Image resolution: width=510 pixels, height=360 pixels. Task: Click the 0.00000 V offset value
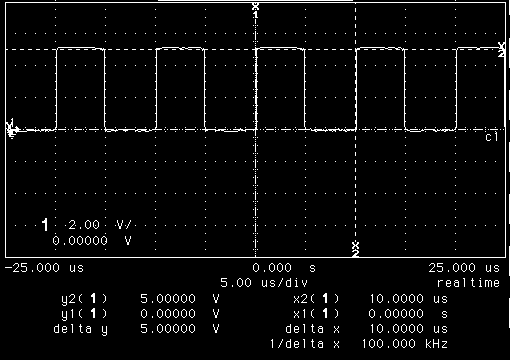pyautogui.click(x=92, y=241)
